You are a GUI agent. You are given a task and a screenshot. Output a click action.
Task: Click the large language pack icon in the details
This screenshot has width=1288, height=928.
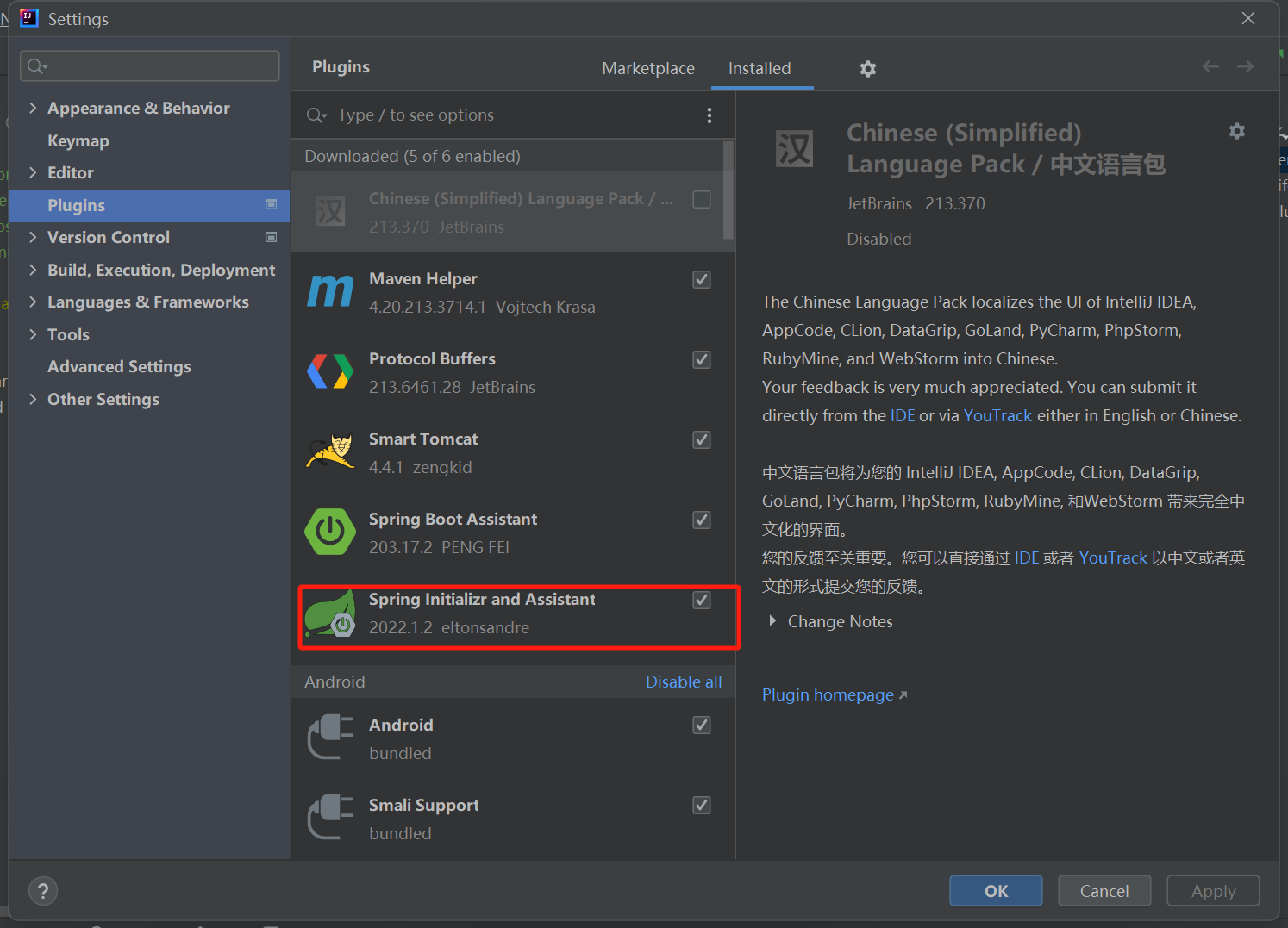794,148
